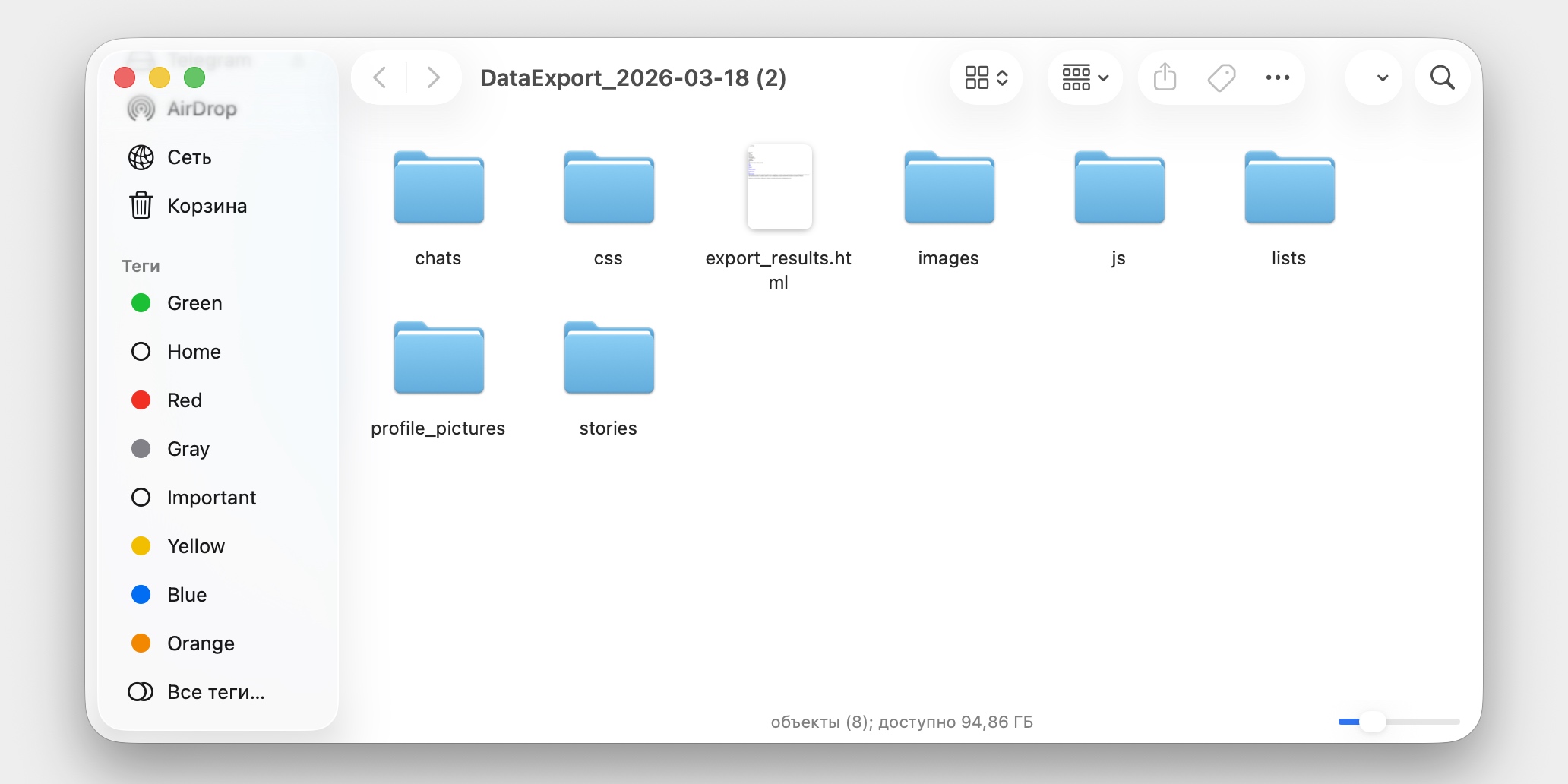Open the search magnifier
Image resolution: width=1568 pixels, height=784 pixels.
(x=1442, y=77)
